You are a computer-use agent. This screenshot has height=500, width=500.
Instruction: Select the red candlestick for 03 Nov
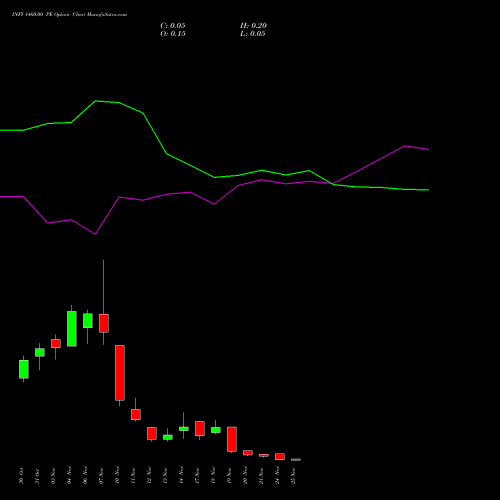(x=56, y=344)
